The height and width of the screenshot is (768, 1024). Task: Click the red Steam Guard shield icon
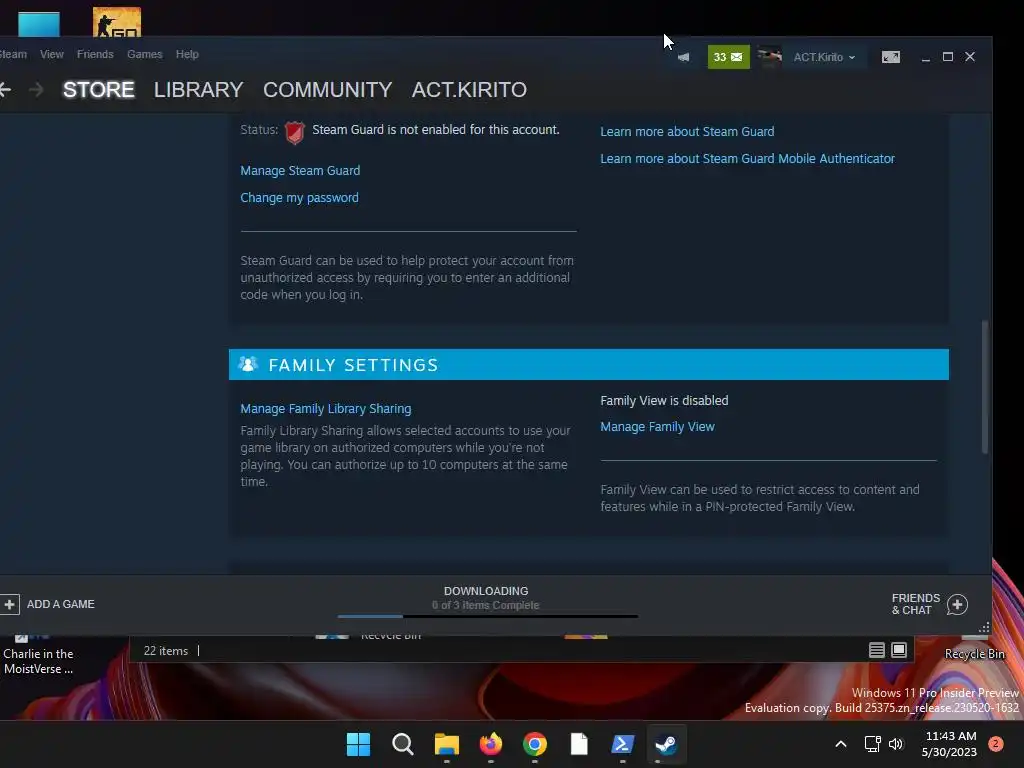[x=295, y=133]
